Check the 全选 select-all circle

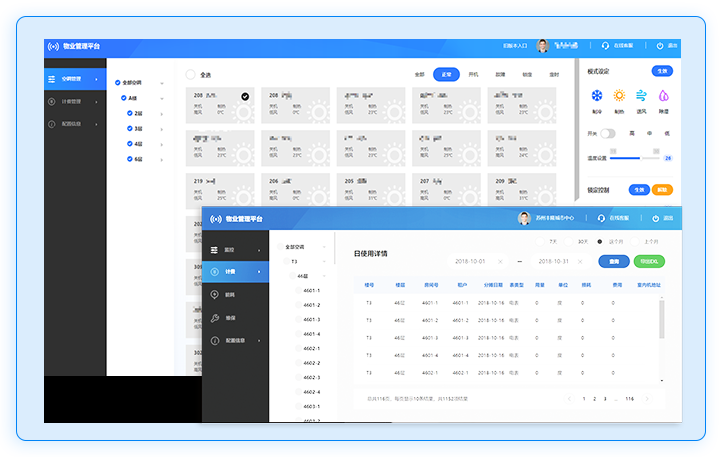[x=190, y=74]
